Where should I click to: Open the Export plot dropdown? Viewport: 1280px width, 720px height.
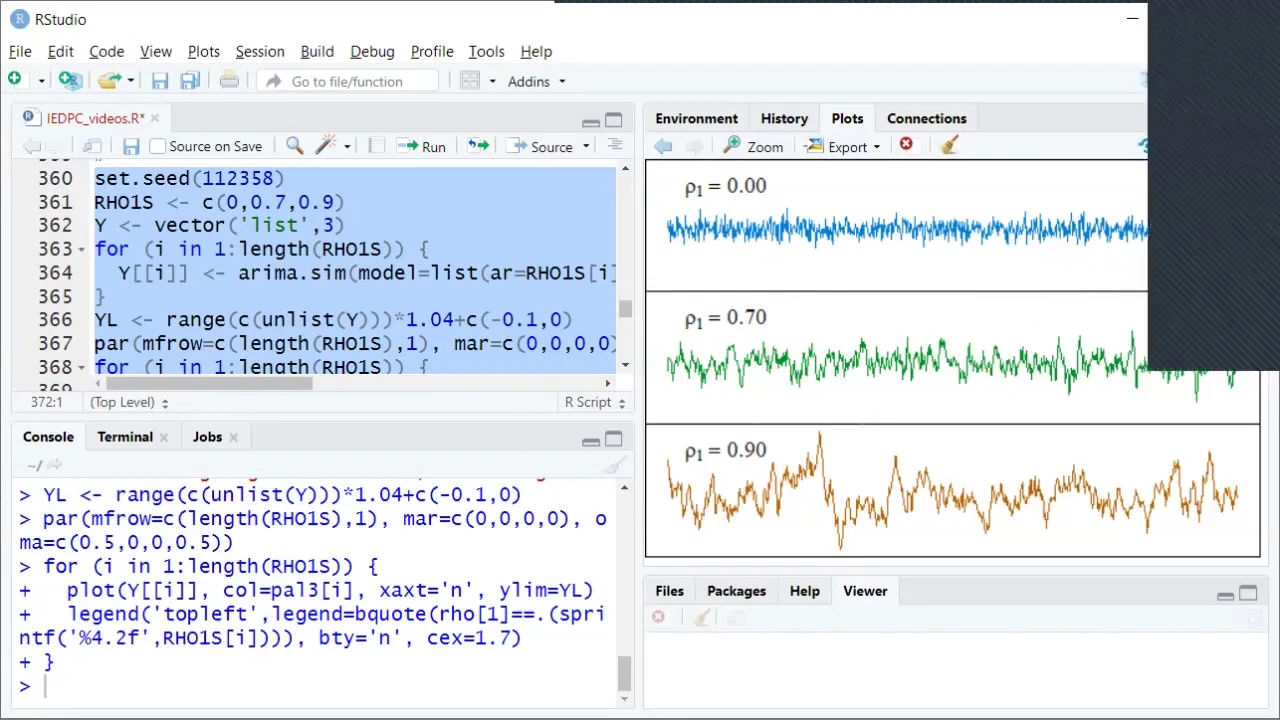click(843, 146)
